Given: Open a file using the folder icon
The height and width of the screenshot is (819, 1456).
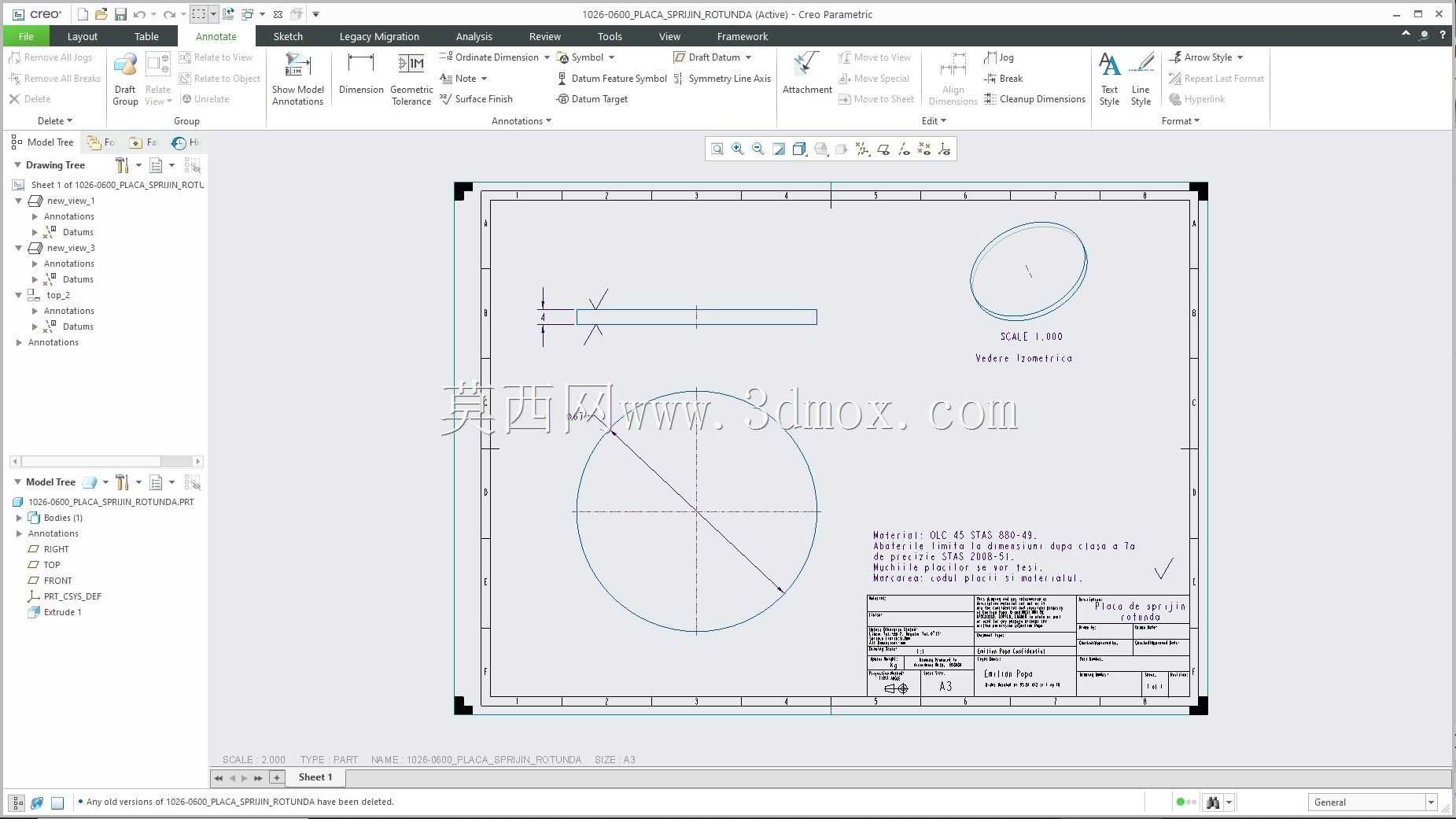Looking at the screenshot, I should pyautogui.click(x=101, y=14).
